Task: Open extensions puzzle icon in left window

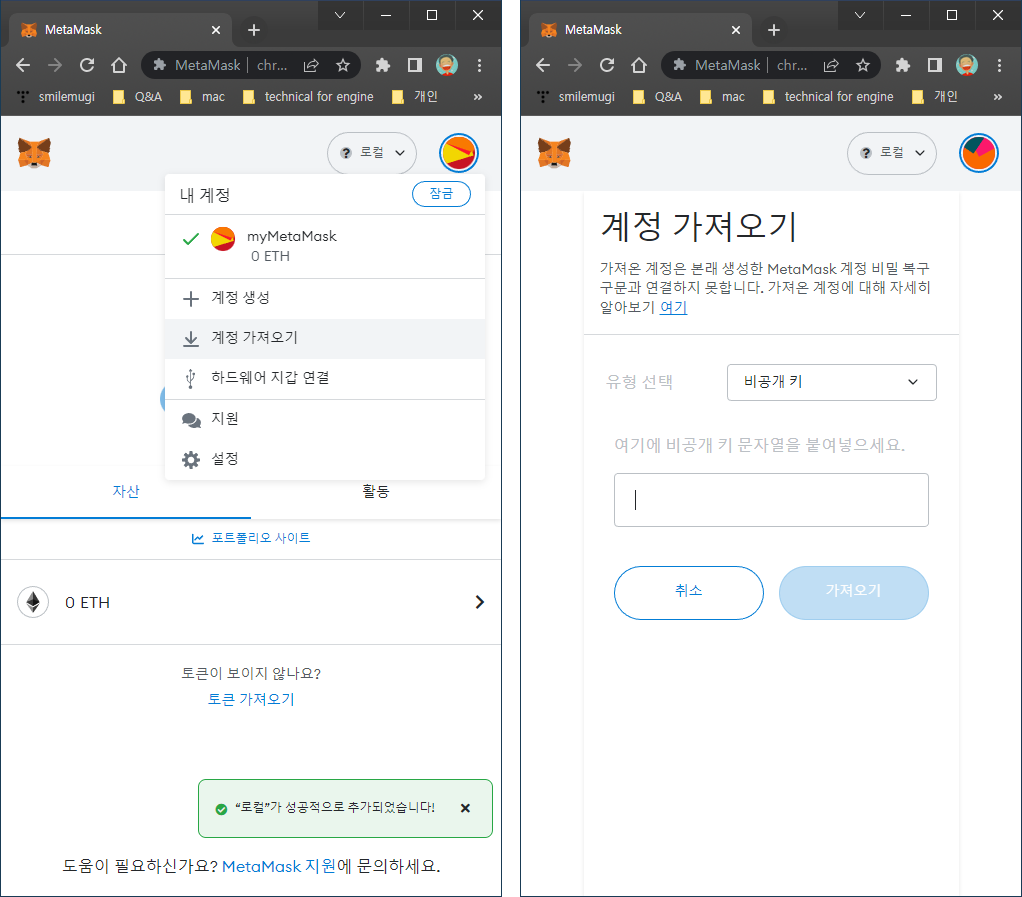Action: (x=383, y=65)
